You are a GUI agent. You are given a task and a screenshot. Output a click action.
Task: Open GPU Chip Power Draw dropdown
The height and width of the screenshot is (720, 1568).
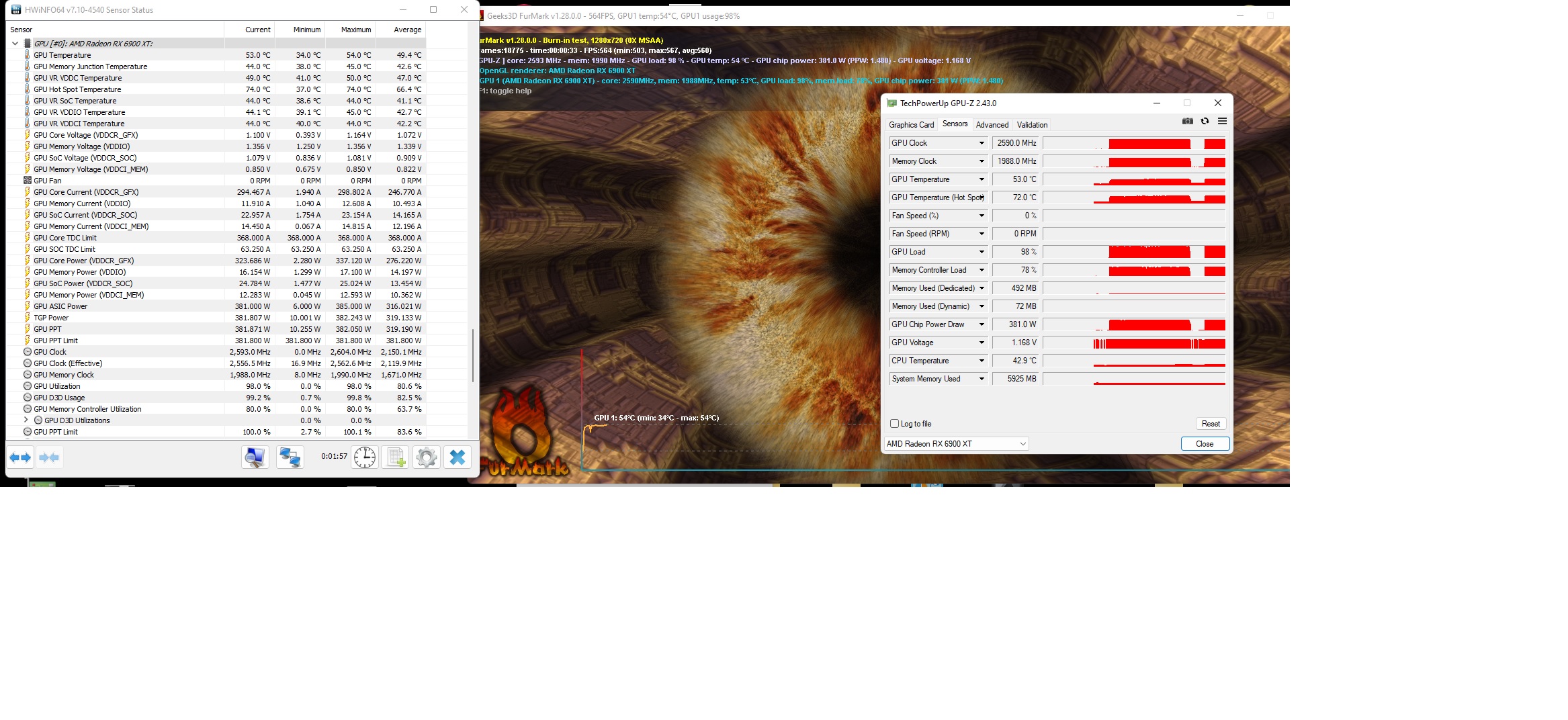click(982, 324)
